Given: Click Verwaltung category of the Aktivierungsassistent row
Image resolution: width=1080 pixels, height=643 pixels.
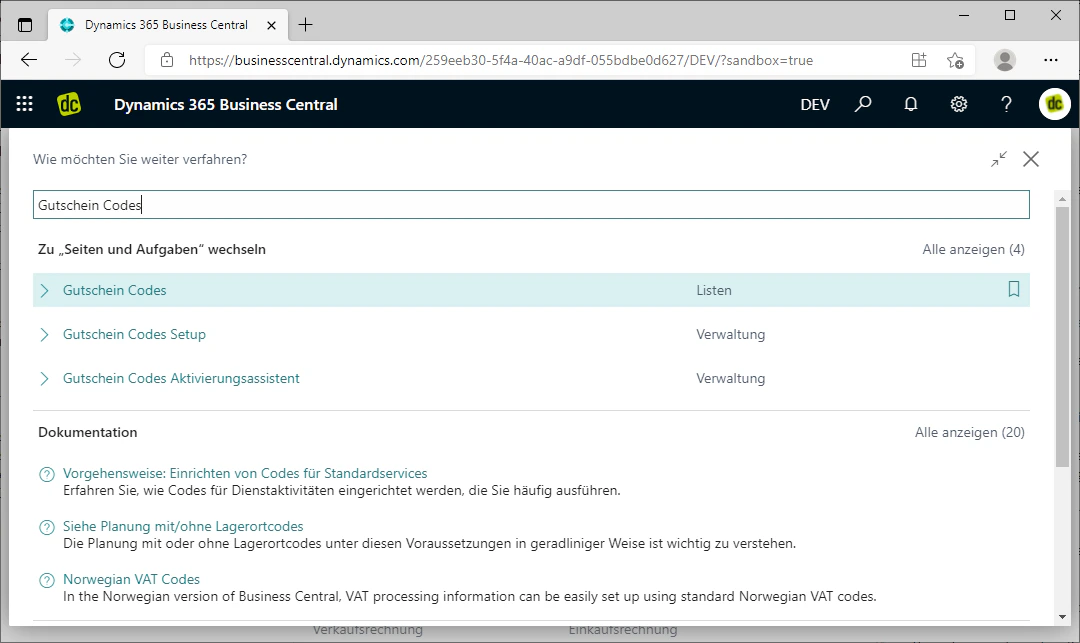Looking at the screenshot, I should (x=731, y=379).
